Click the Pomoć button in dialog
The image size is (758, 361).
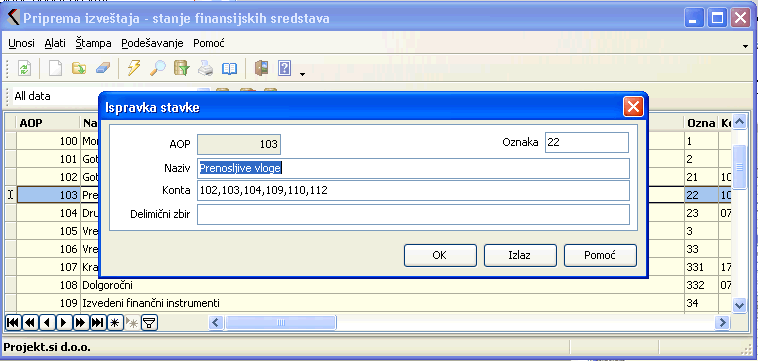click(x=600, y=255)
